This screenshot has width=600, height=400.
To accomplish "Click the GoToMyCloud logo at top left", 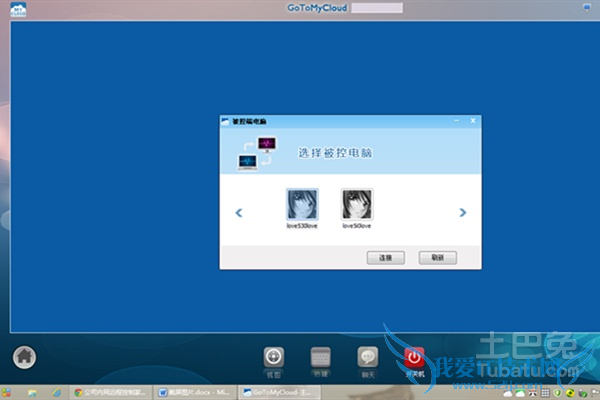I will point(18,9).
